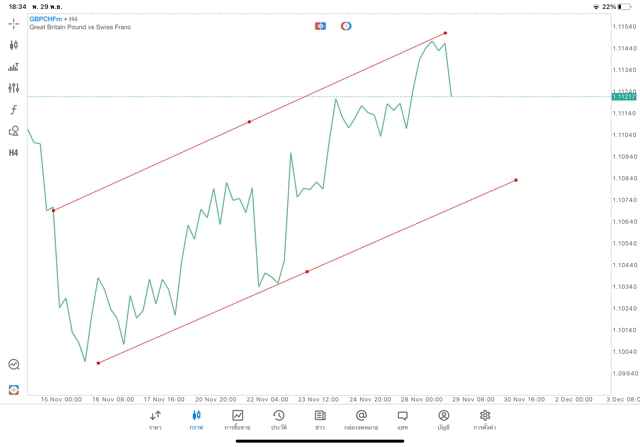Open the indicators function icon
Screen dimensions: 640x447
(13, 109)
